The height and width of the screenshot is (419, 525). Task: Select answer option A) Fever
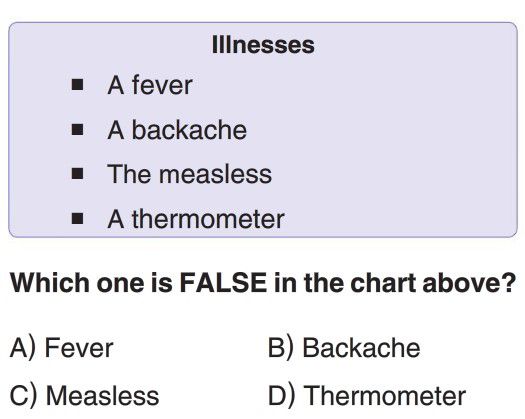click(x=62, y=348)
